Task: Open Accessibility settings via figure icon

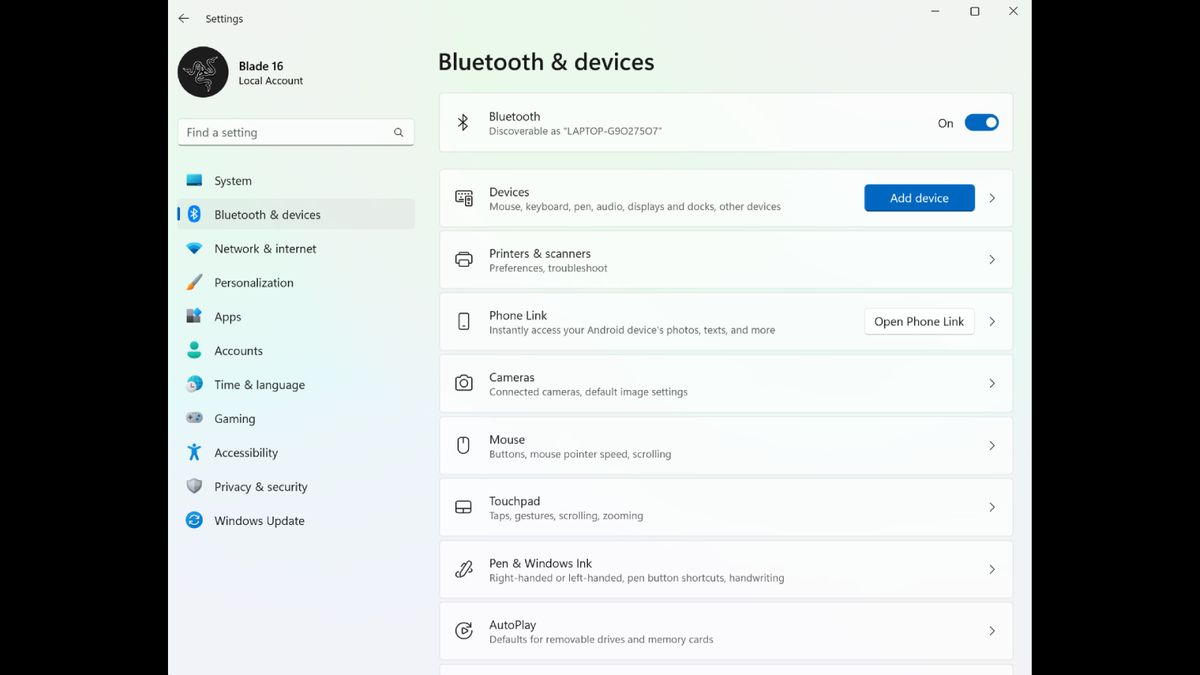Action: 194,452
